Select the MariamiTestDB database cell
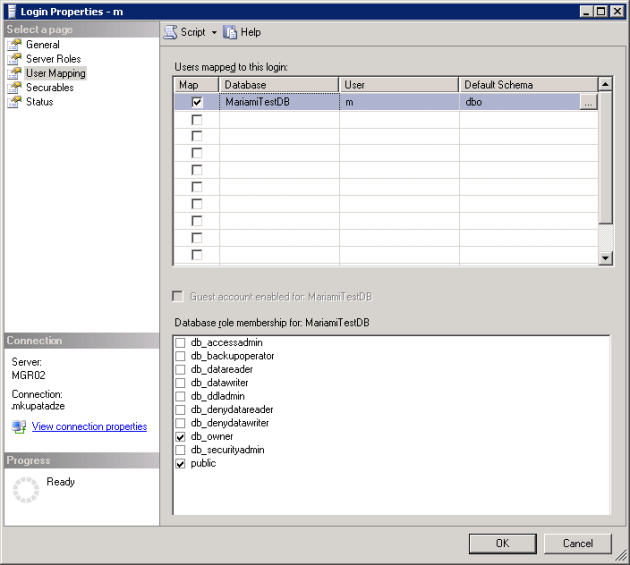 pyautogui.click(x=279, y=102)
